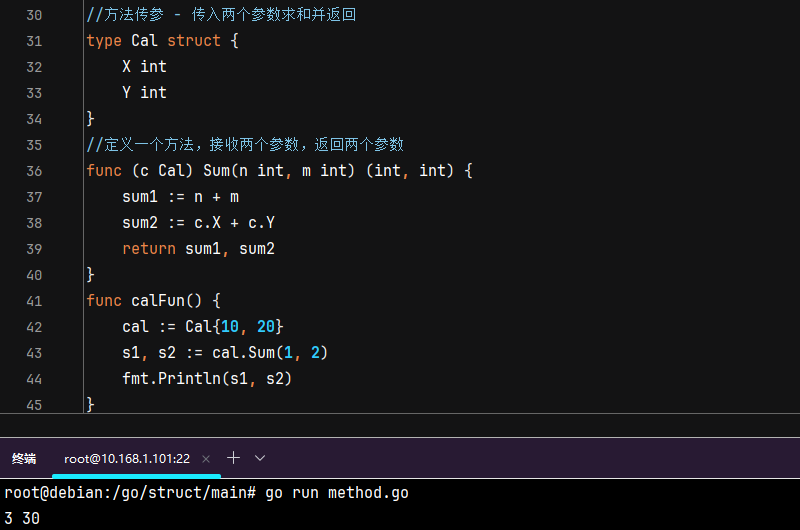Select the 终端 panel label
The image size is (800, 530).
pyautogui.click(x=24, y=459)
